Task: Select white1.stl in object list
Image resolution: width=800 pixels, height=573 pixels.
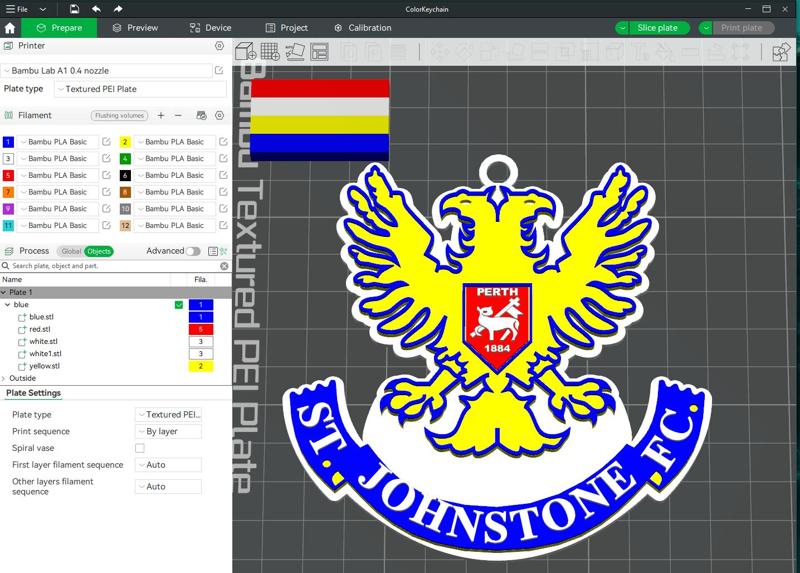Action: [x=45, y=354]
